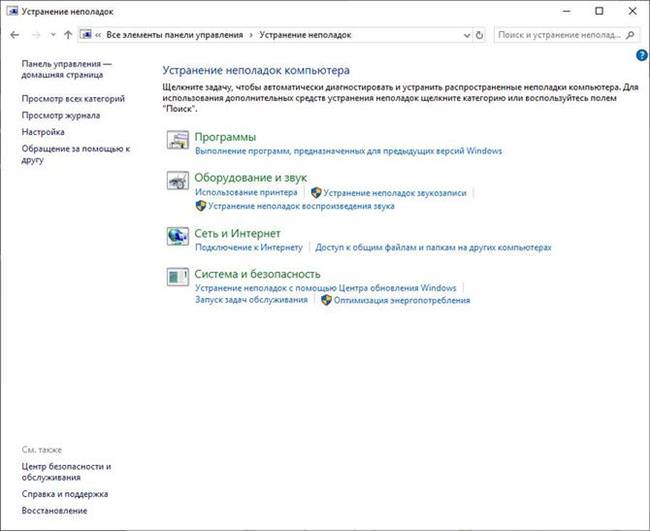Run 'Подключение к Интернету' troubleshooter
The height and width of the screenshot is (531, 650).
tap(249, 247)
